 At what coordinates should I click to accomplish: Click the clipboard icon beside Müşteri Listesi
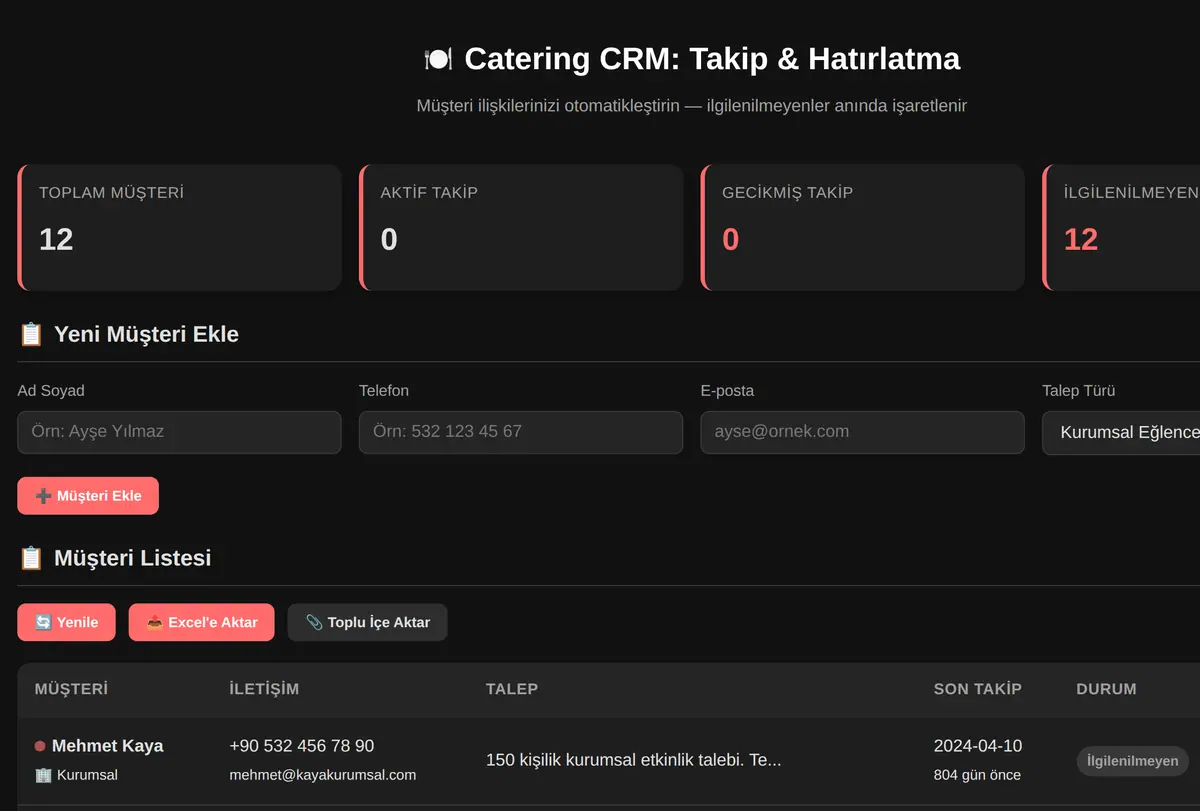click(x=31, y=558)
